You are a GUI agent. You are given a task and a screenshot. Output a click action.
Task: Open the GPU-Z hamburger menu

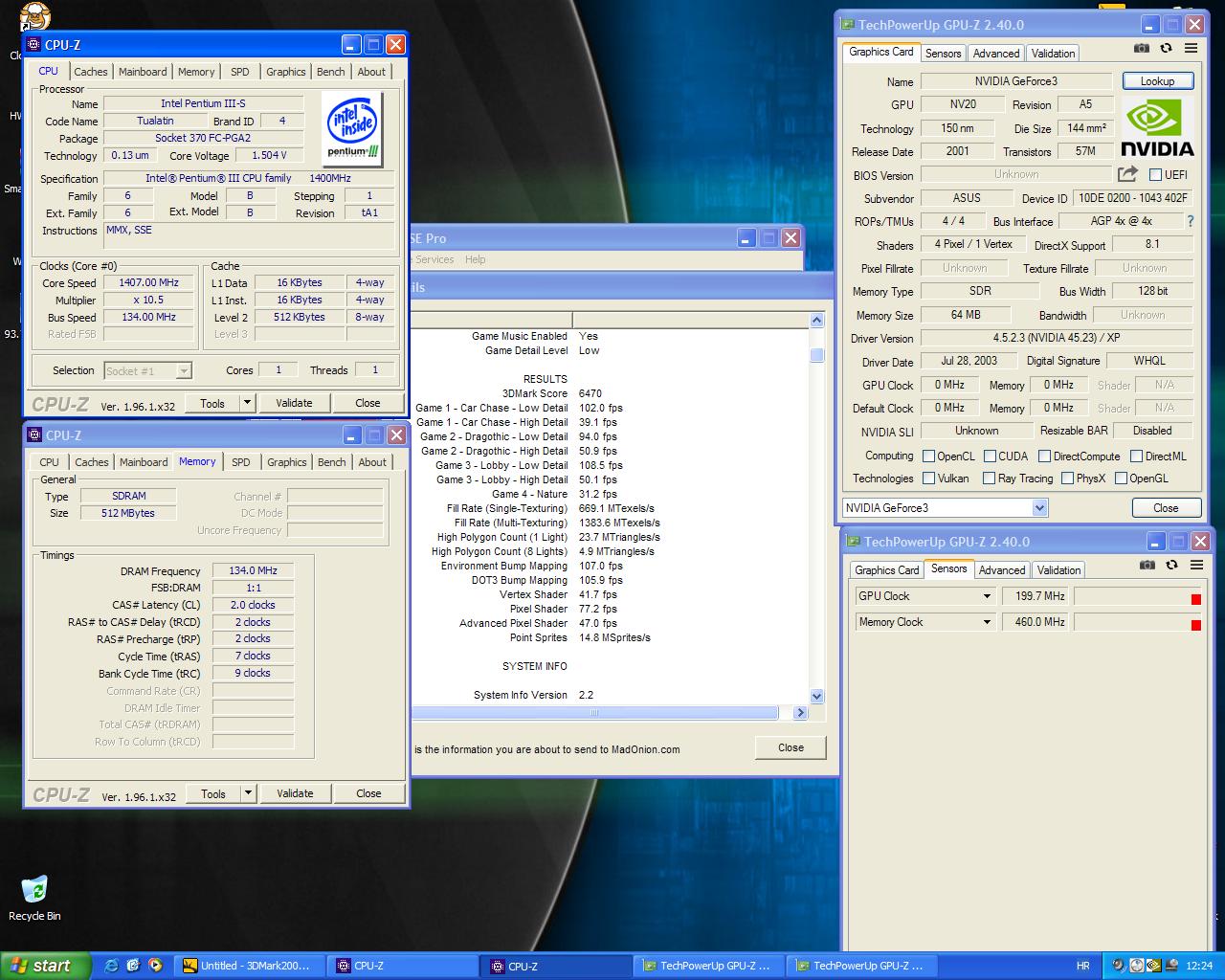[x=1192, y=48]
